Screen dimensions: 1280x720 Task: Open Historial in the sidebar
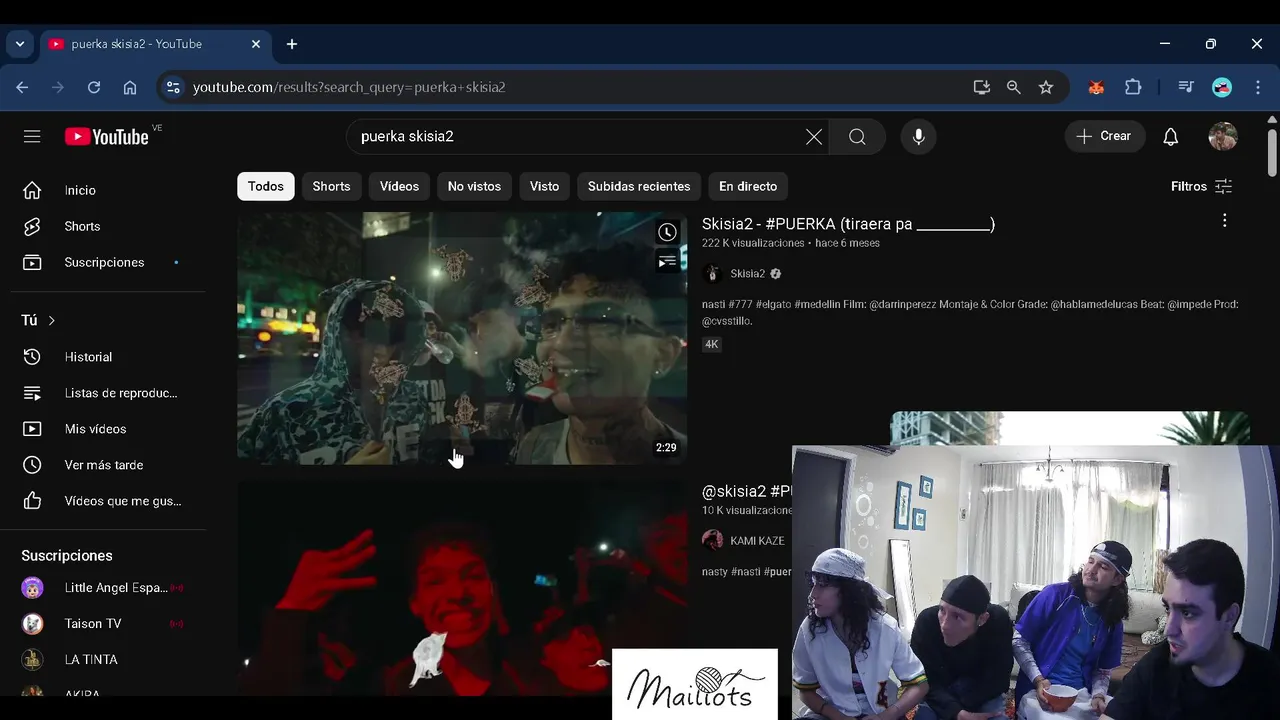[108, 357]
